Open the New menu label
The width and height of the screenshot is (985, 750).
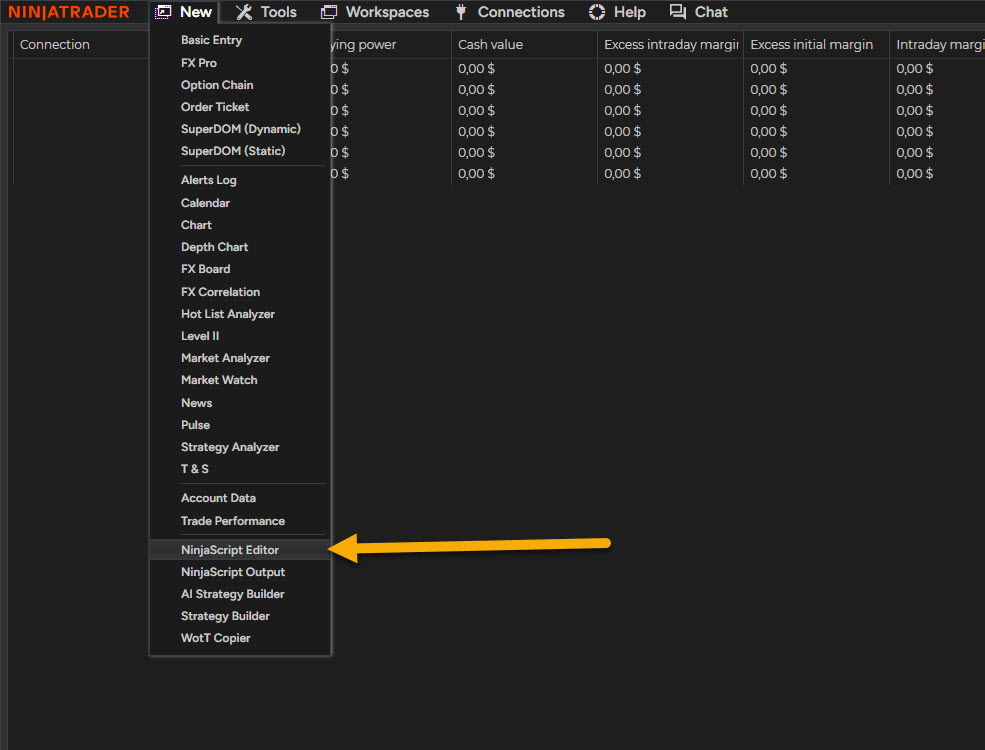pos(196,12)
